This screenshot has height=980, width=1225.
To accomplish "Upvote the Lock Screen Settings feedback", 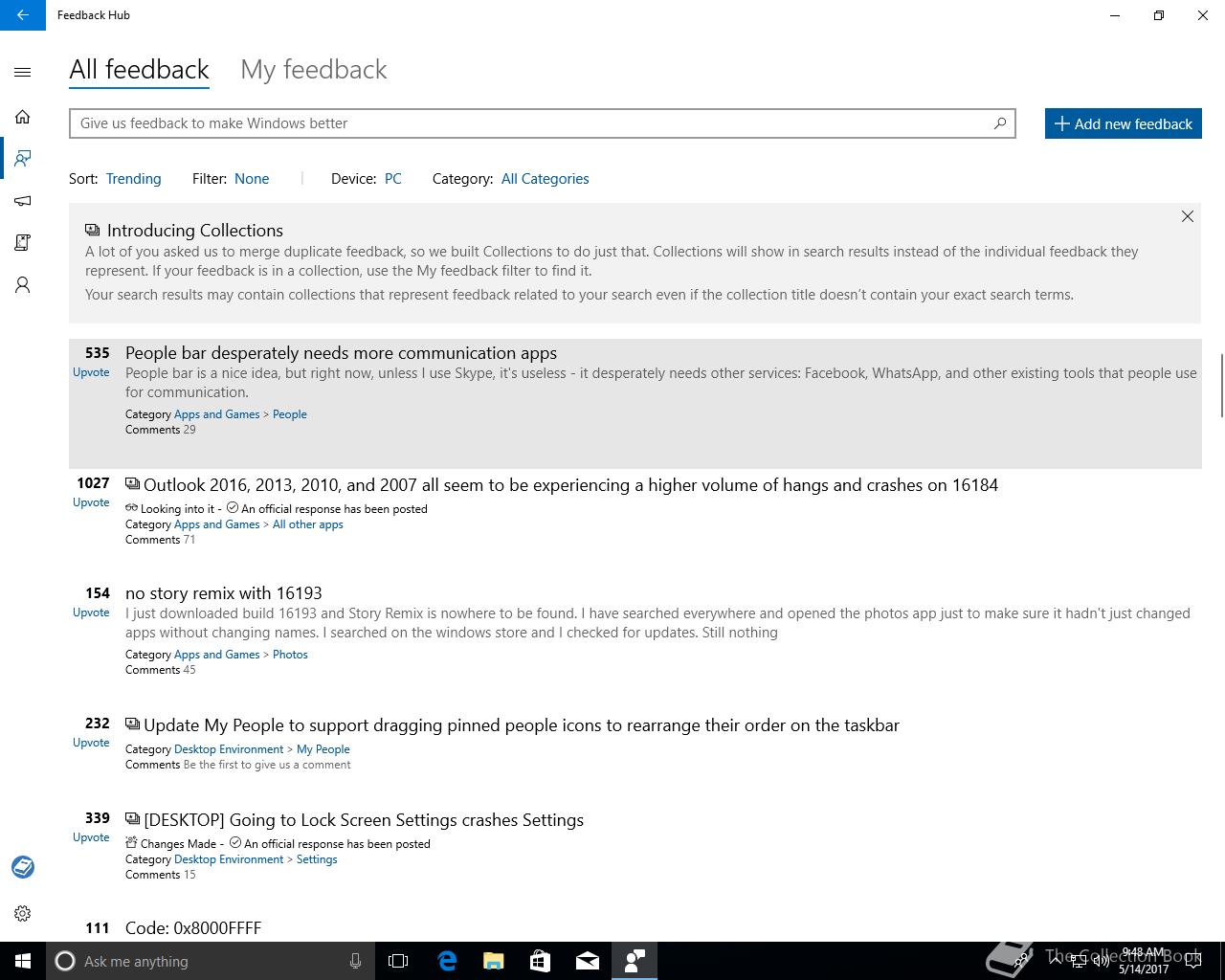I will (91, 837).
